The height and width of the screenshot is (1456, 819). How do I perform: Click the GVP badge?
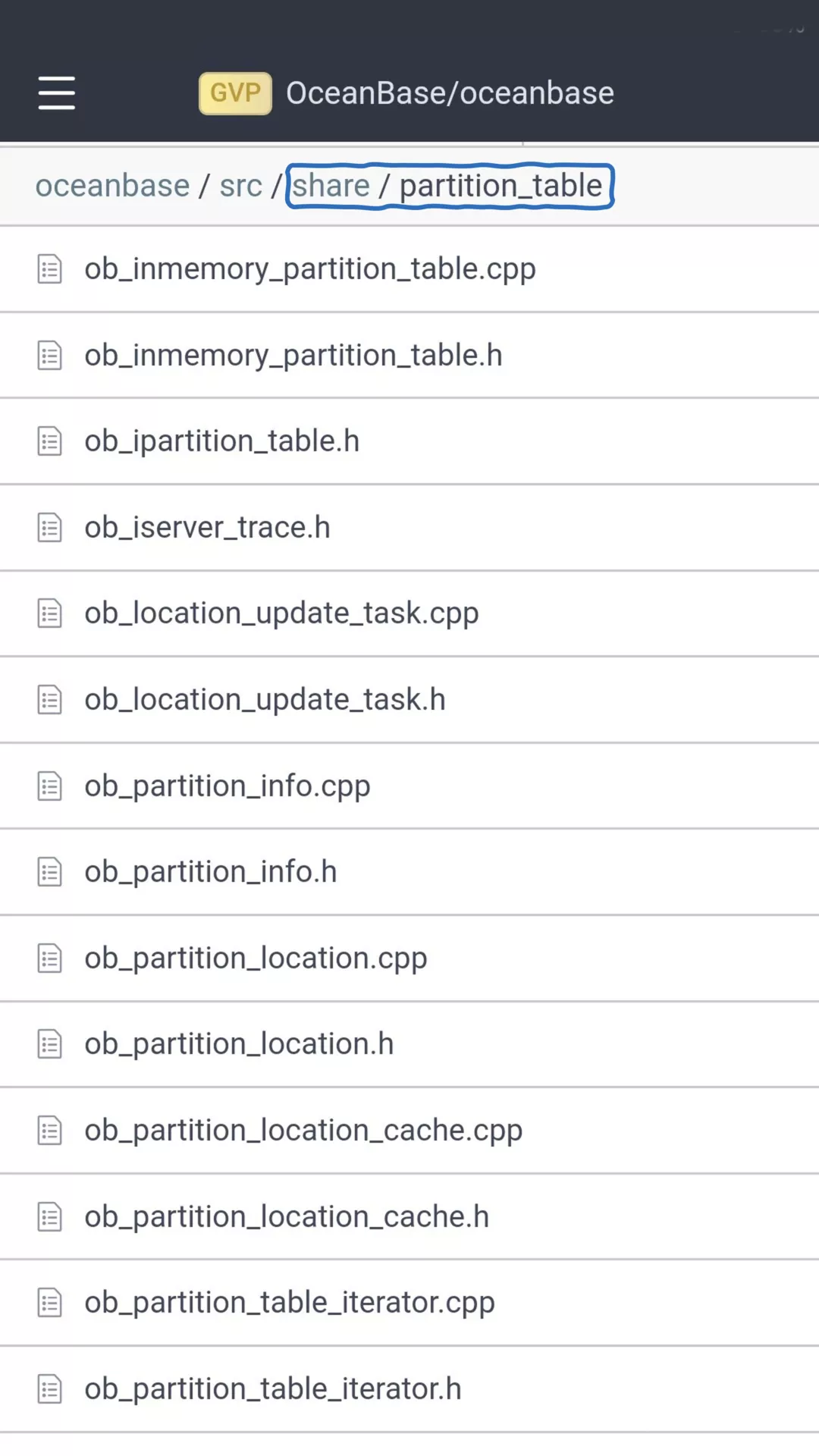coord(235,93)
